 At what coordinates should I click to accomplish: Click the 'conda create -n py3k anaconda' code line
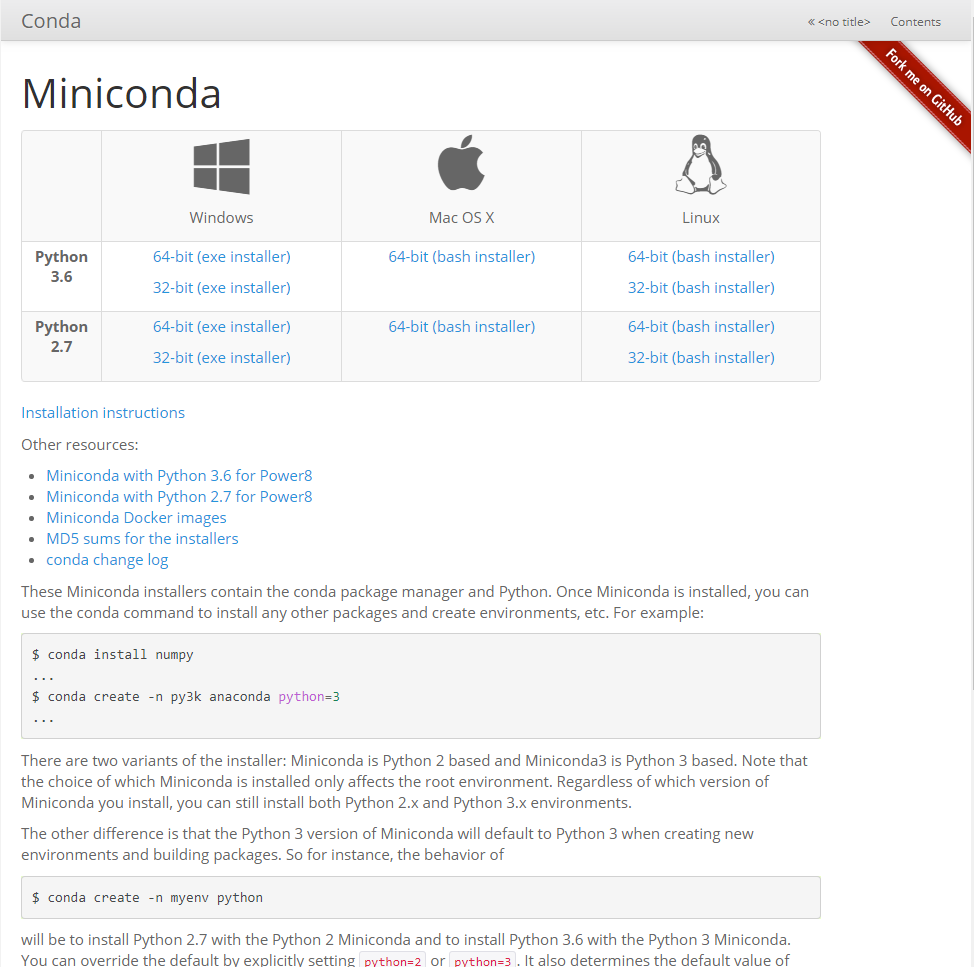186,697
